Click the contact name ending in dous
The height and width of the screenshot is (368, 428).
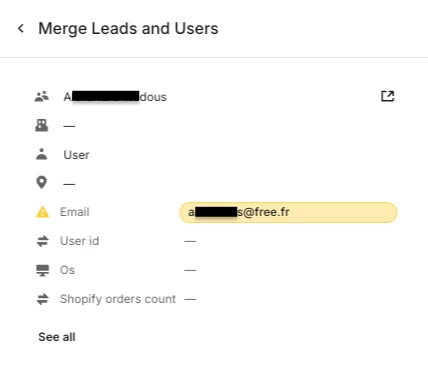coord(115,97)
